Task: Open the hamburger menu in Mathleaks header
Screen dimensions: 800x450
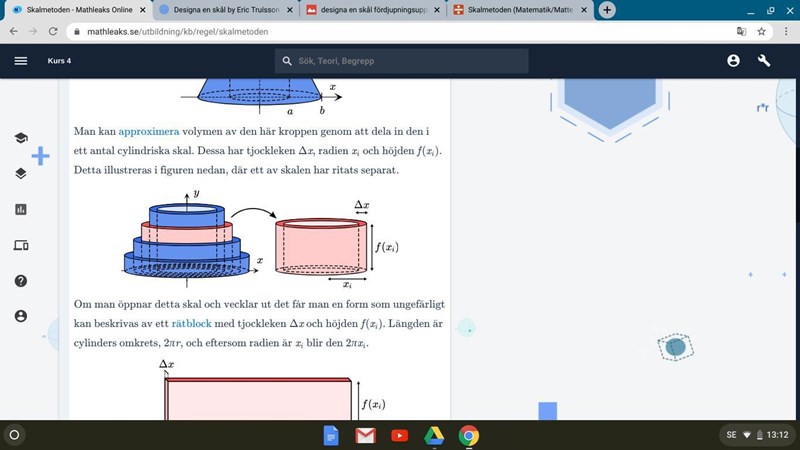Action: (x=20, y=61)
